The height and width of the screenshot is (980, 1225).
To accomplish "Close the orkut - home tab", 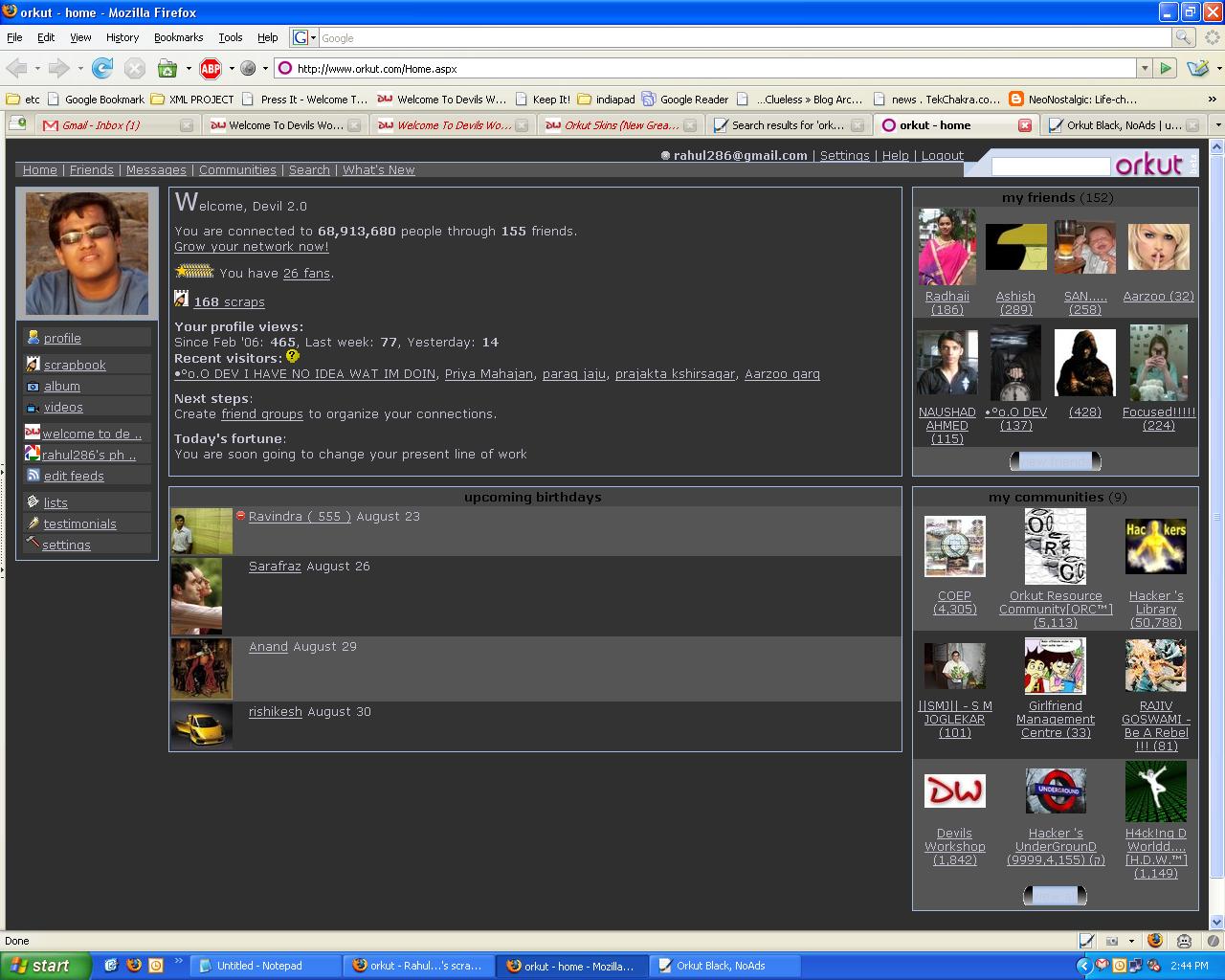I will [1024, 125].
